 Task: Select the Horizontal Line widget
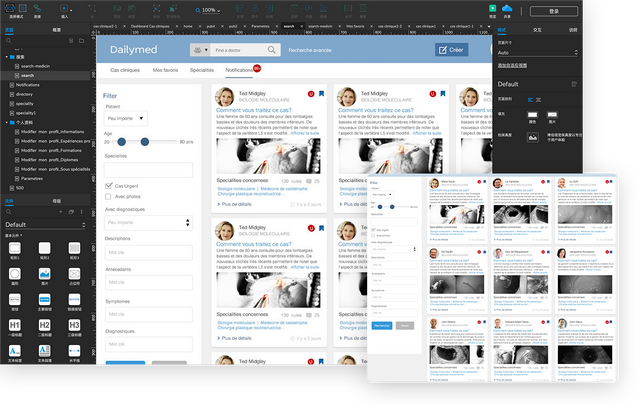[74, 351]
